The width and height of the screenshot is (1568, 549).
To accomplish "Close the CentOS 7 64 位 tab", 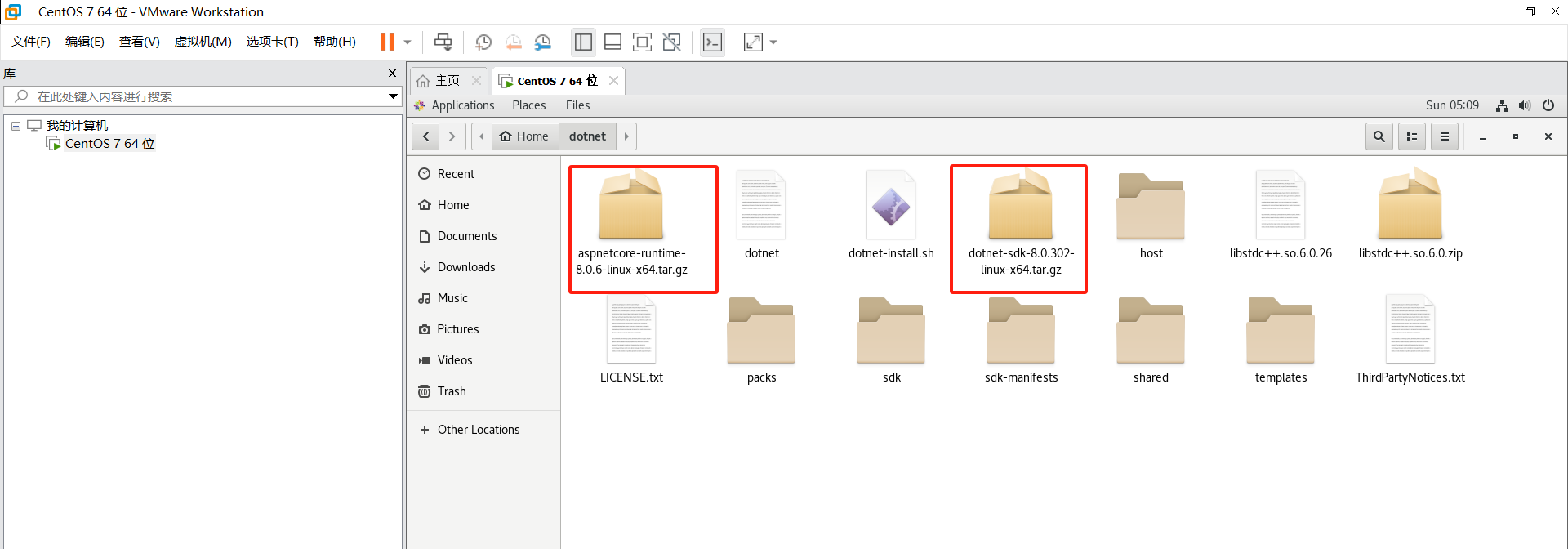I will coord(613,81).
